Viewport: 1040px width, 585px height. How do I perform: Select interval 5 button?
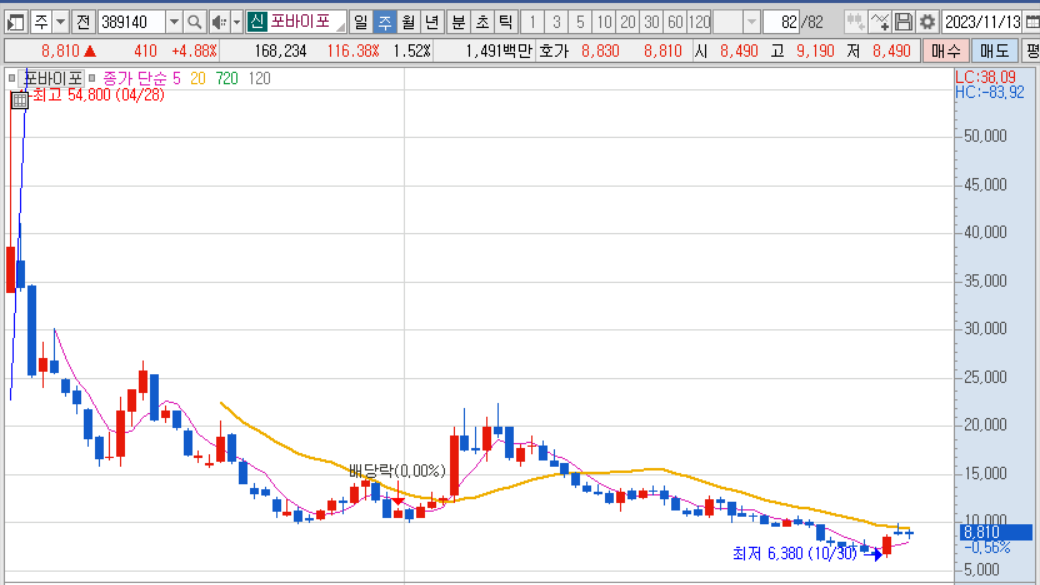(580, 23)
